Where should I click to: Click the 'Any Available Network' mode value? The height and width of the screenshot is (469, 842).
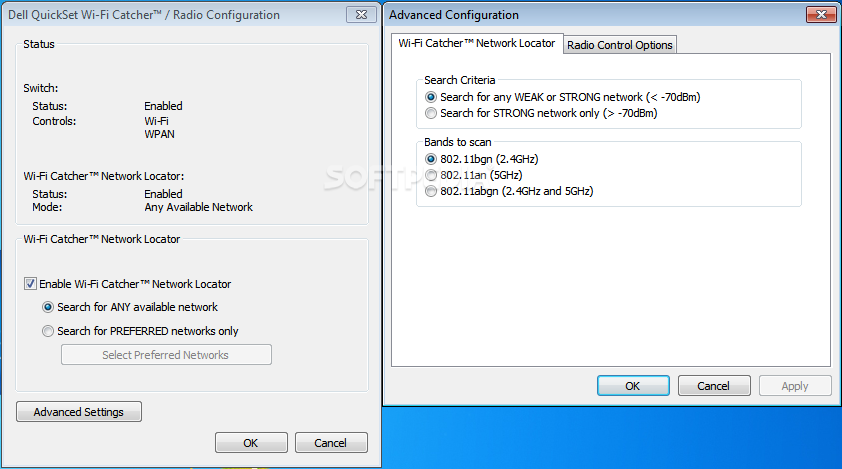pyautogui.click(x=199, y=207)
